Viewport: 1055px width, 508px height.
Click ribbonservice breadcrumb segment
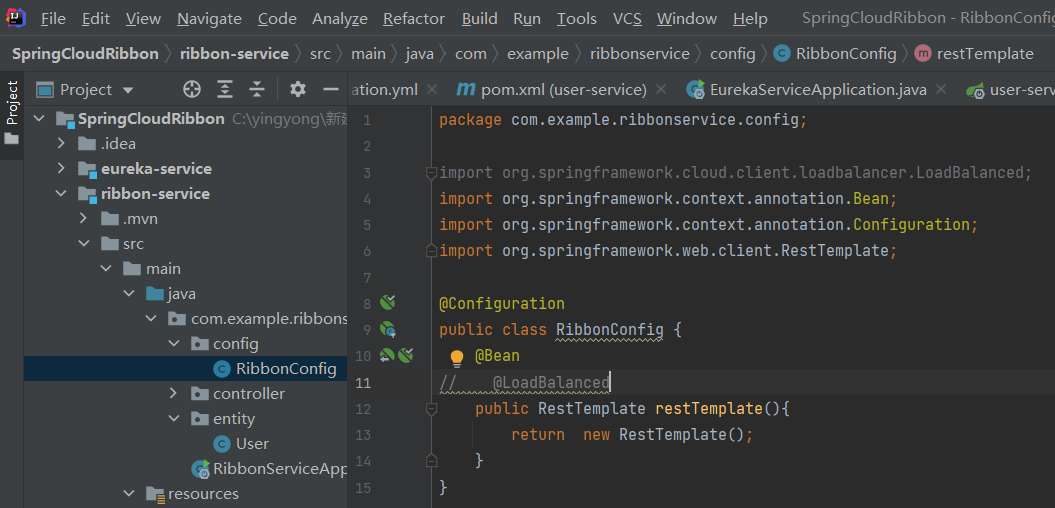pos(640,53)
